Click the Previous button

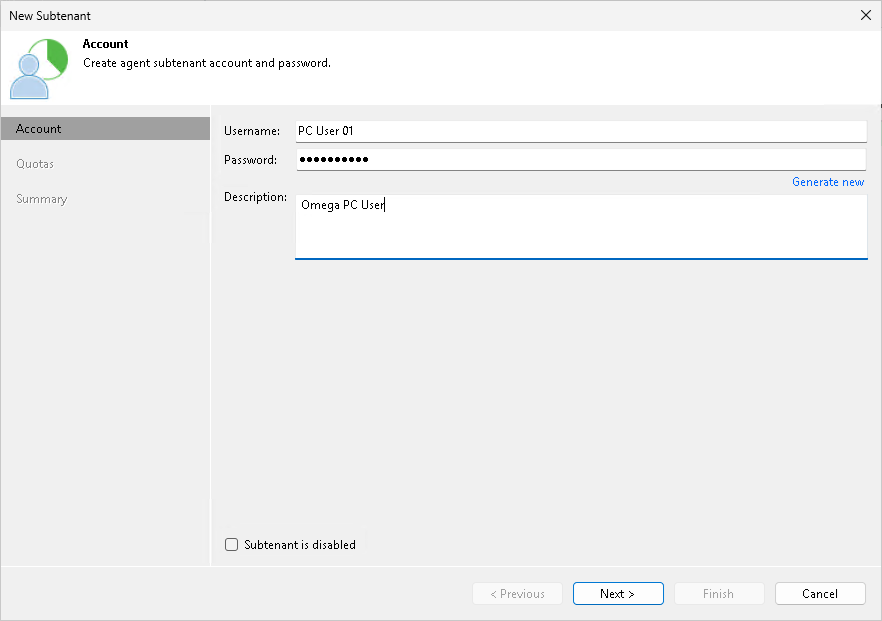(517, 593)
